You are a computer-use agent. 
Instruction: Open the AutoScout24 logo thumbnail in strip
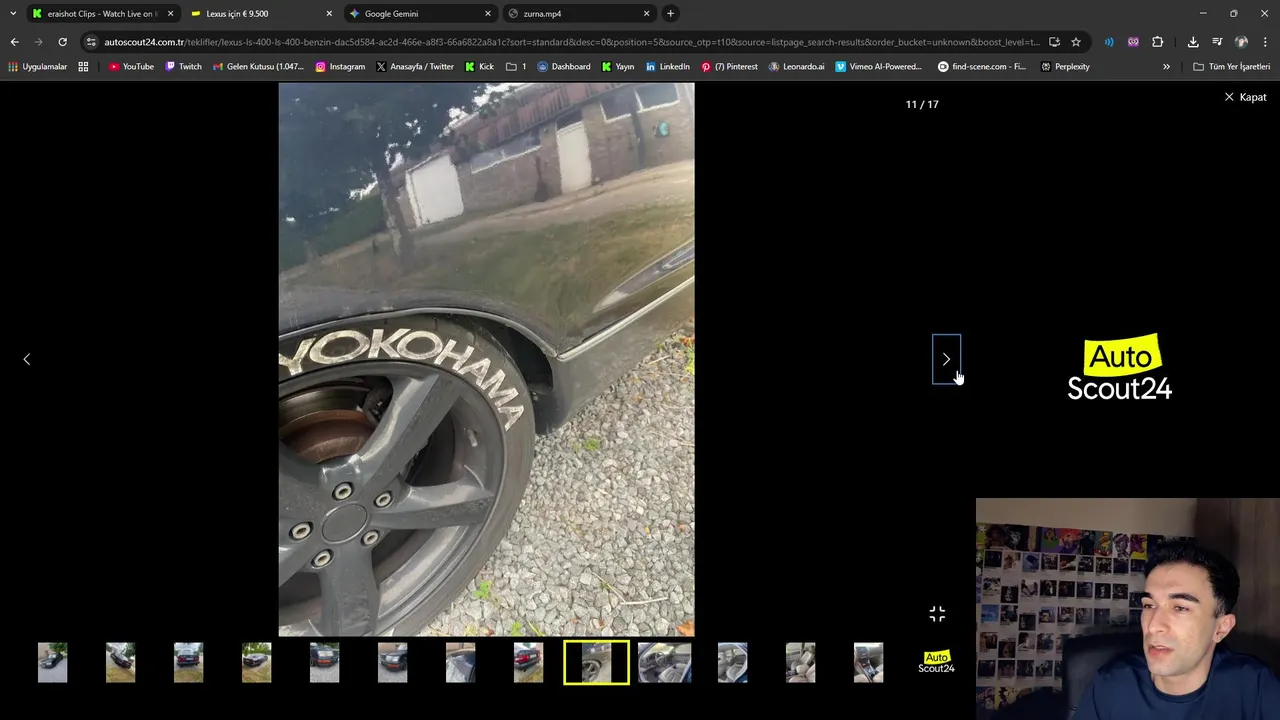click(936, 662)
